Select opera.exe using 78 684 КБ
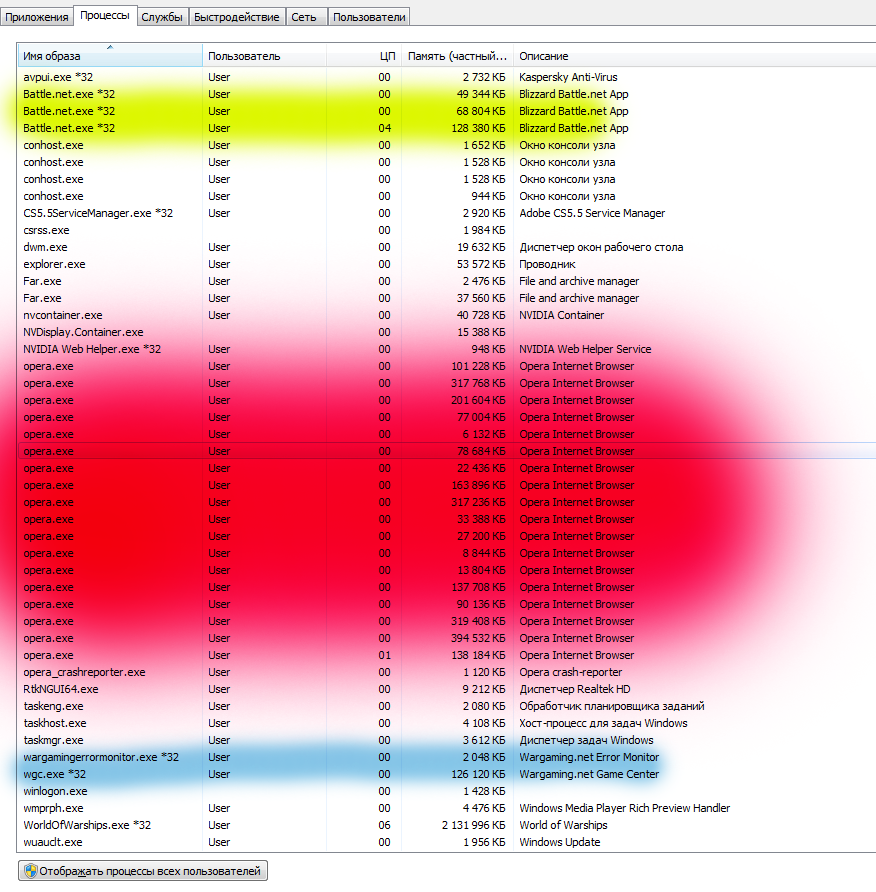Viewport: 876px width, 892px height. pos(447,451)
